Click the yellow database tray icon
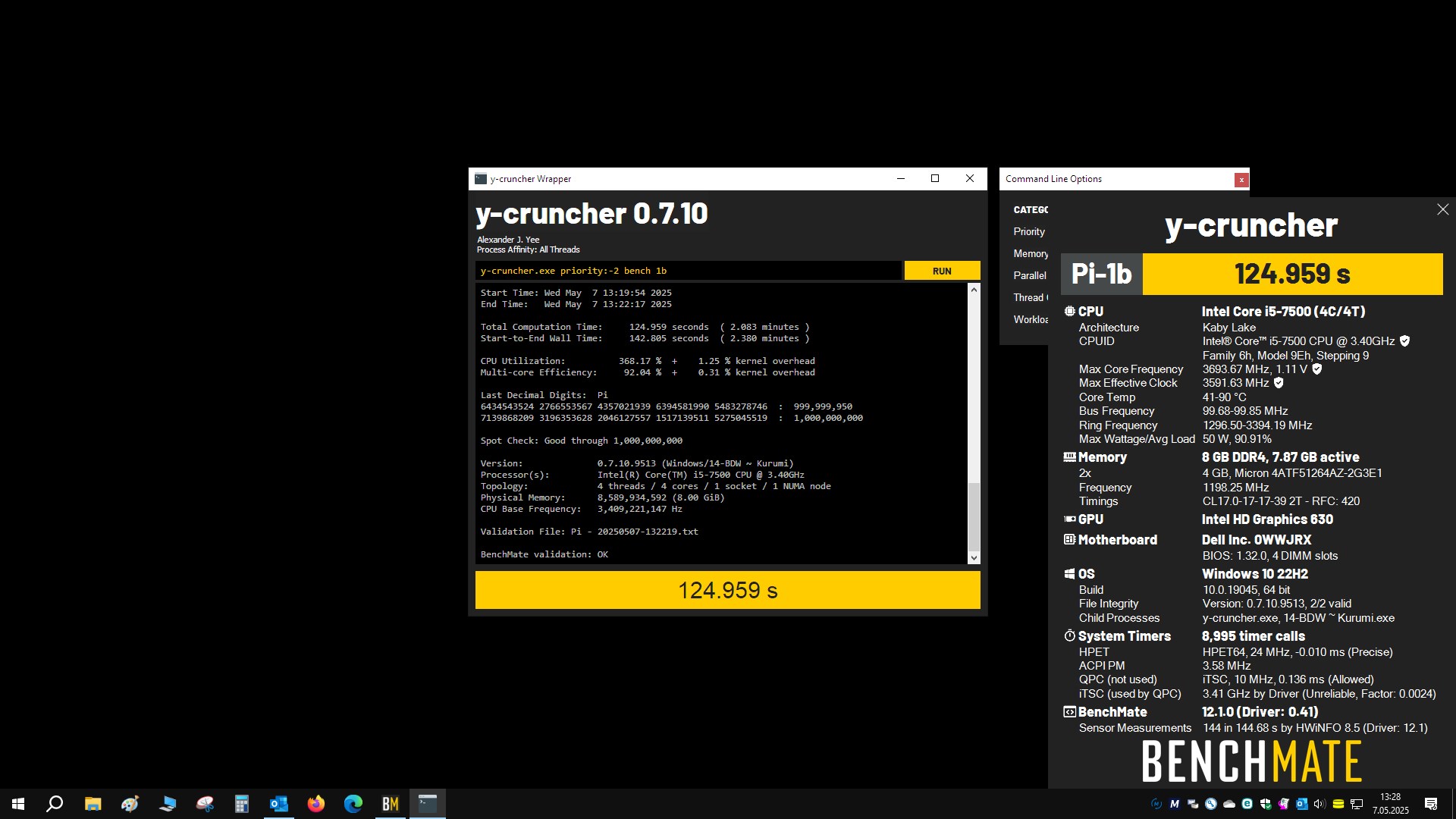The width and height of the screenshot is (1456, 819). [x=1338, y=804]
